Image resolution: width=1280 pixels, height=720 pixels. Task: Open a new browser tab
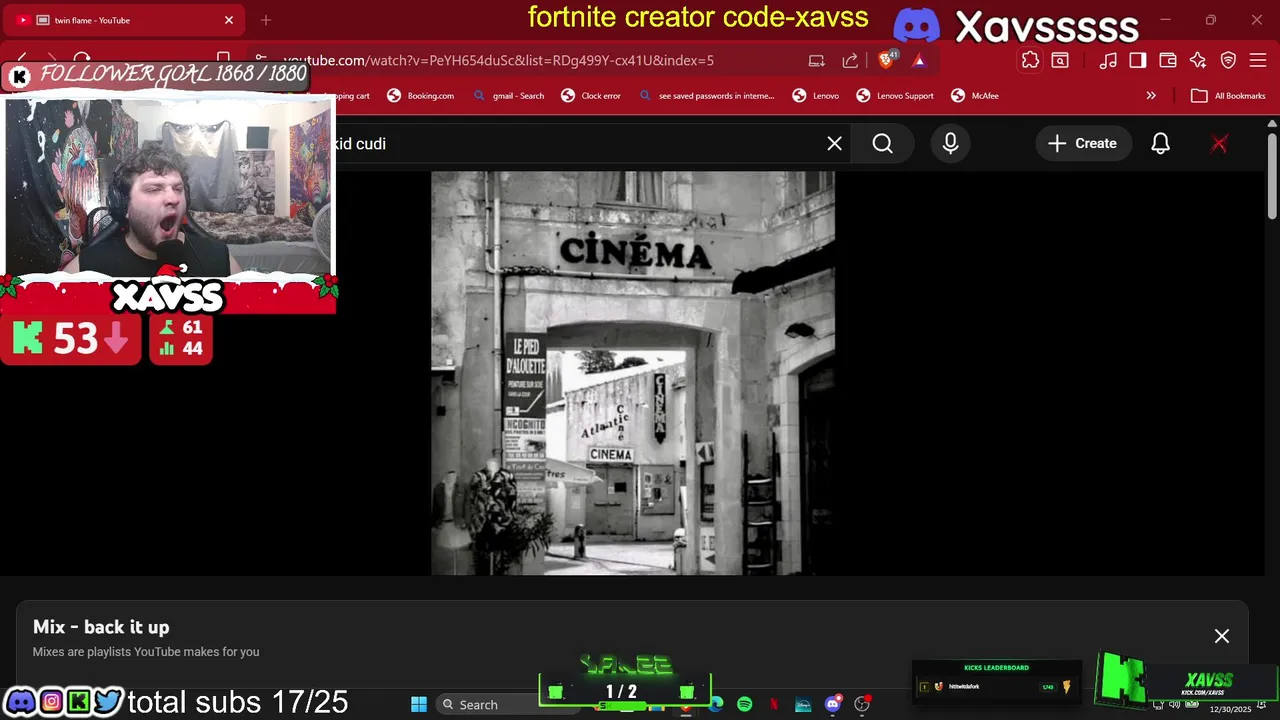coord(266,20)
